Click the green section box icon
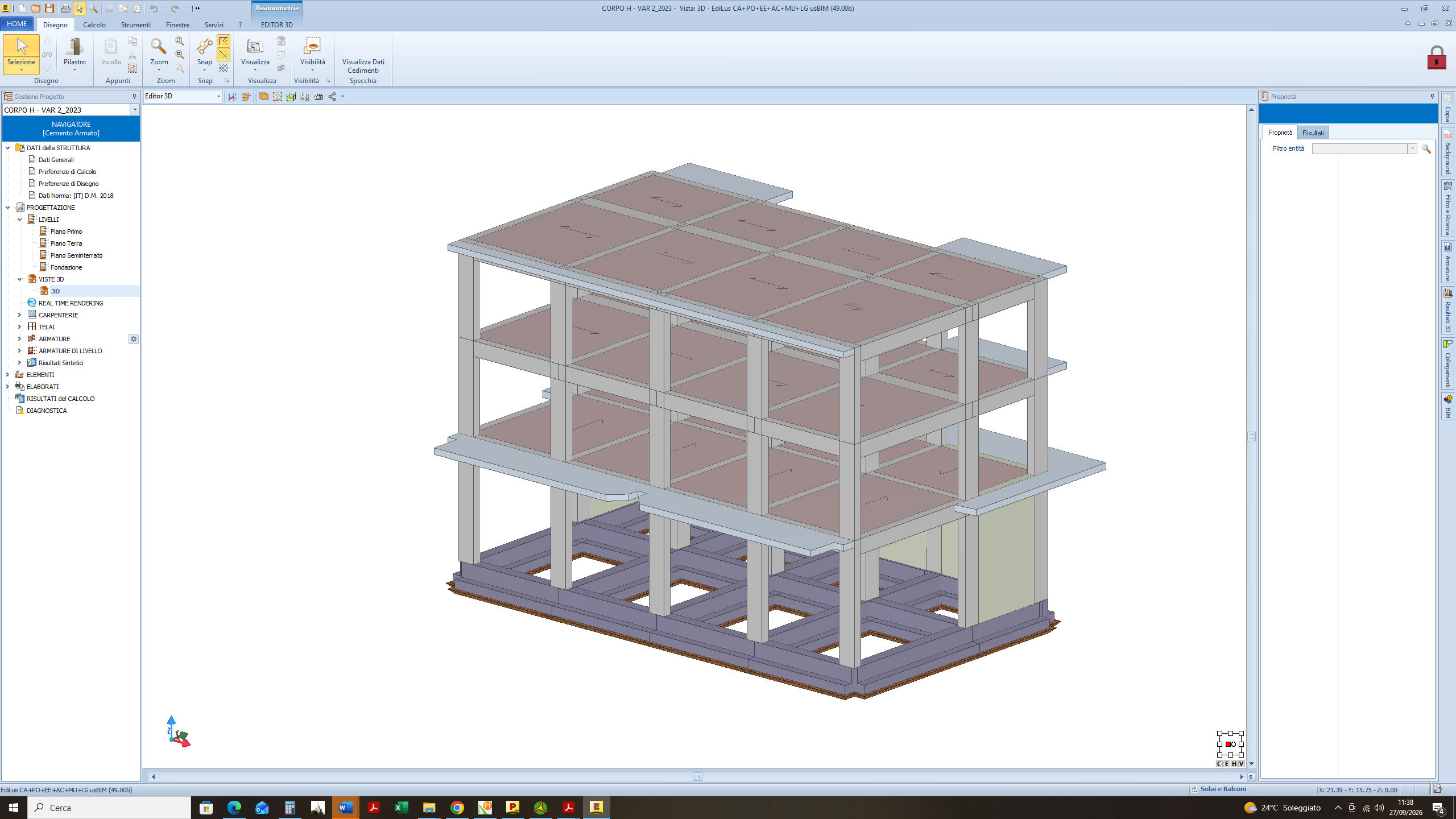This screenshot has width=1456, height=819. click(291, 97)
